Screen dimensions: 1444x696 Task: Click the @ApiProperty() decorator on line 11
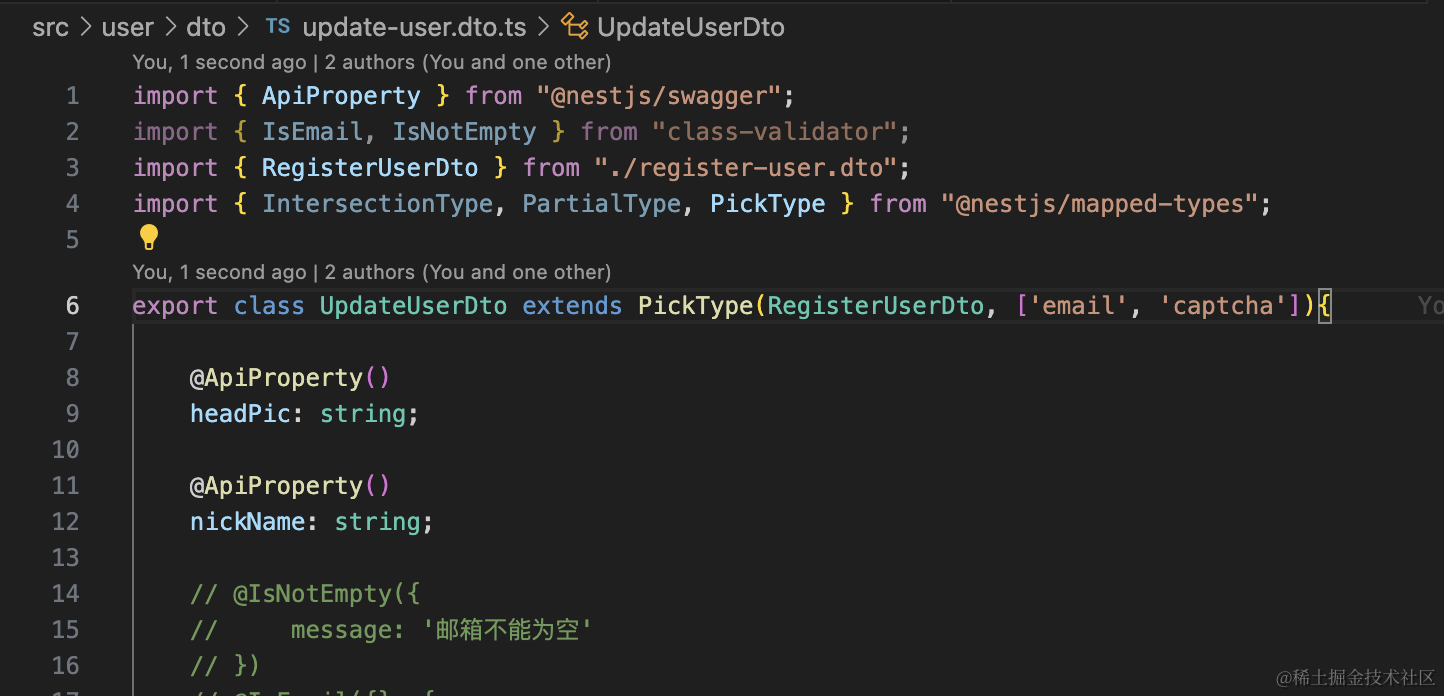click(290, 486)
